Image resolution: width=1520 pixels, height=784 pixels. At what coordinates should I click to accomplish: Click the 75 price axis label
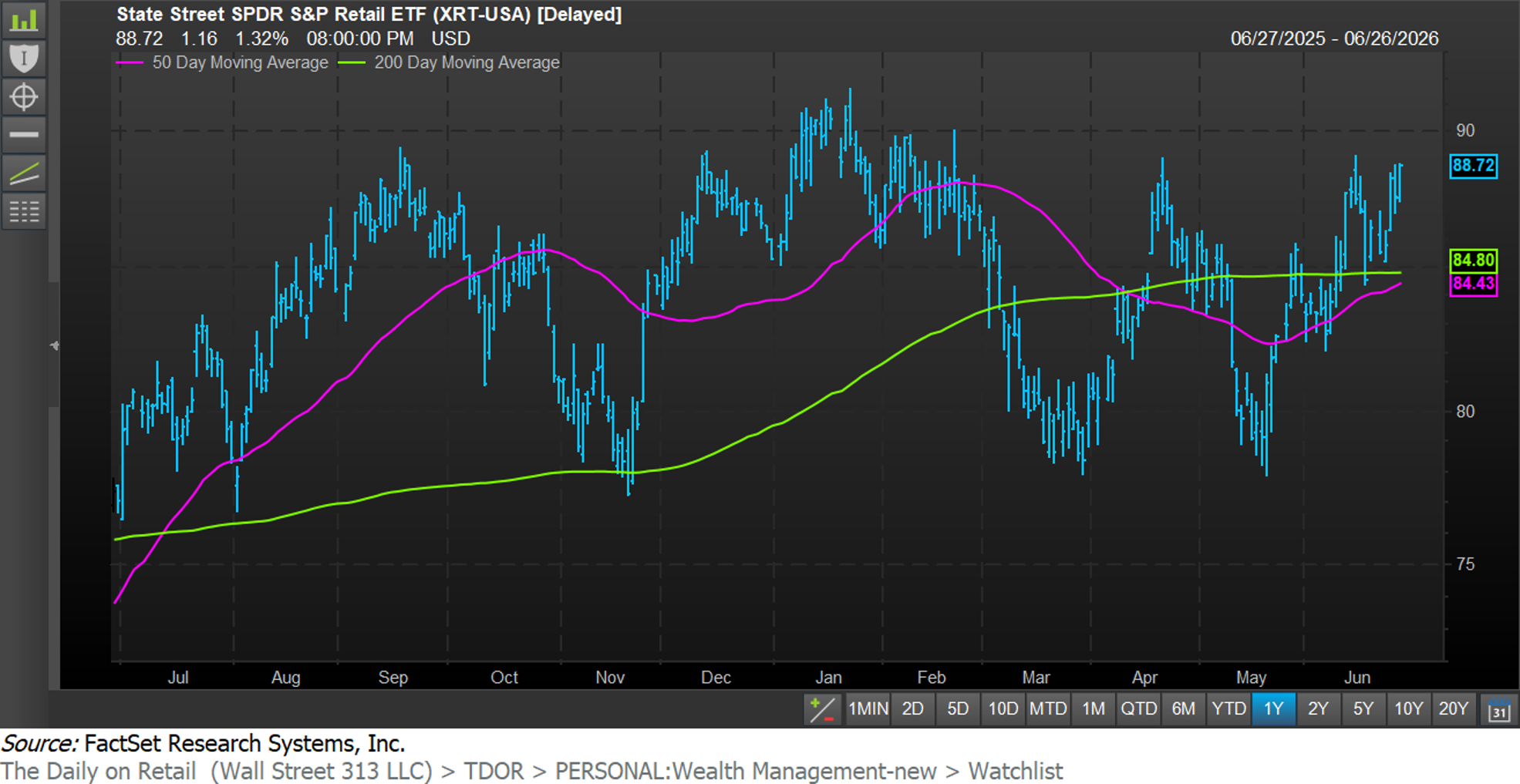pos(1464,564)
